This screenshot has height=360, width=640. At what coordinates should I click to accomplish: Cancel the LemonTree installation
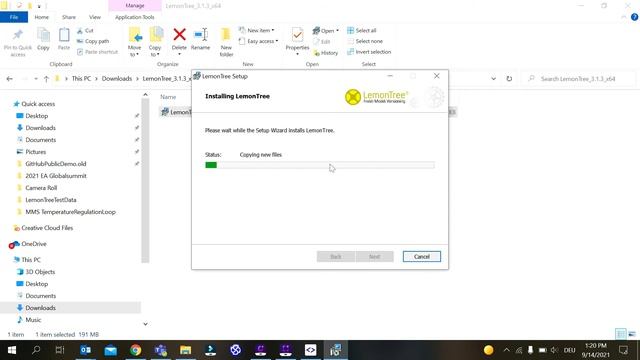[422, 257]
